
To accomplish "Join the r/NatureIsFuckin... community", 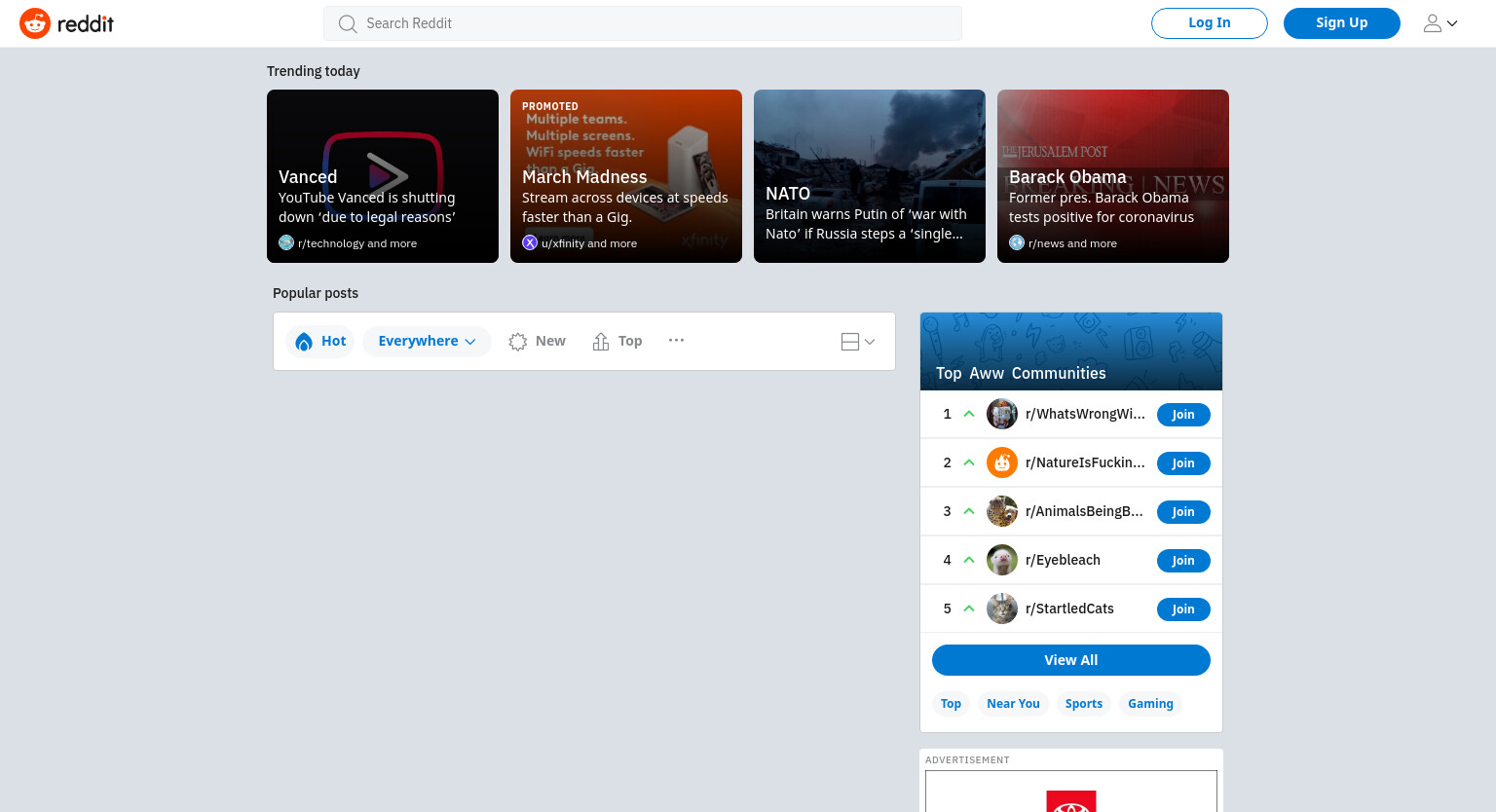I will tap(1183, 463).
